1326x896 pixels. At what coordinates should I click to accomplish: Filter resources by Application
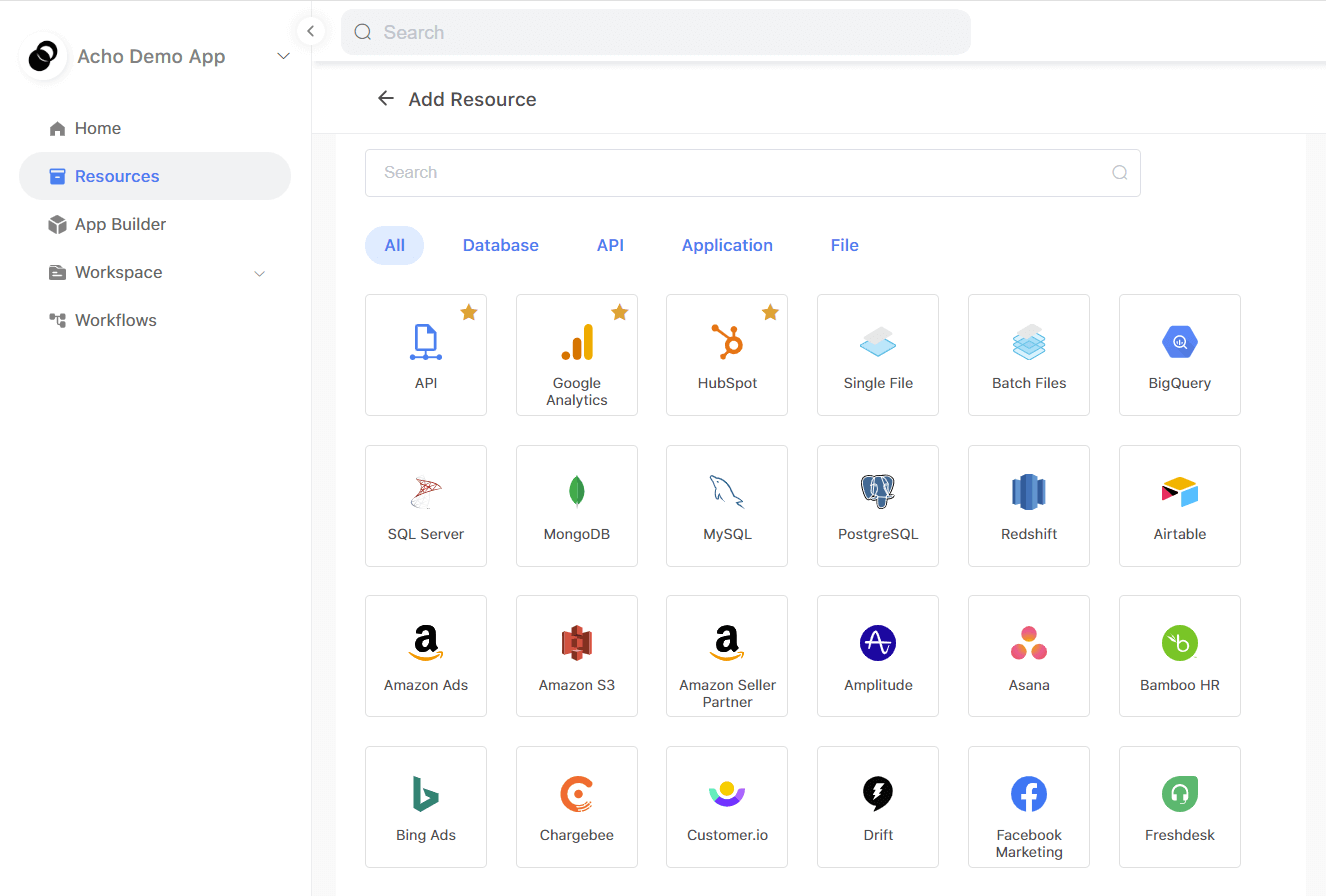727,245
